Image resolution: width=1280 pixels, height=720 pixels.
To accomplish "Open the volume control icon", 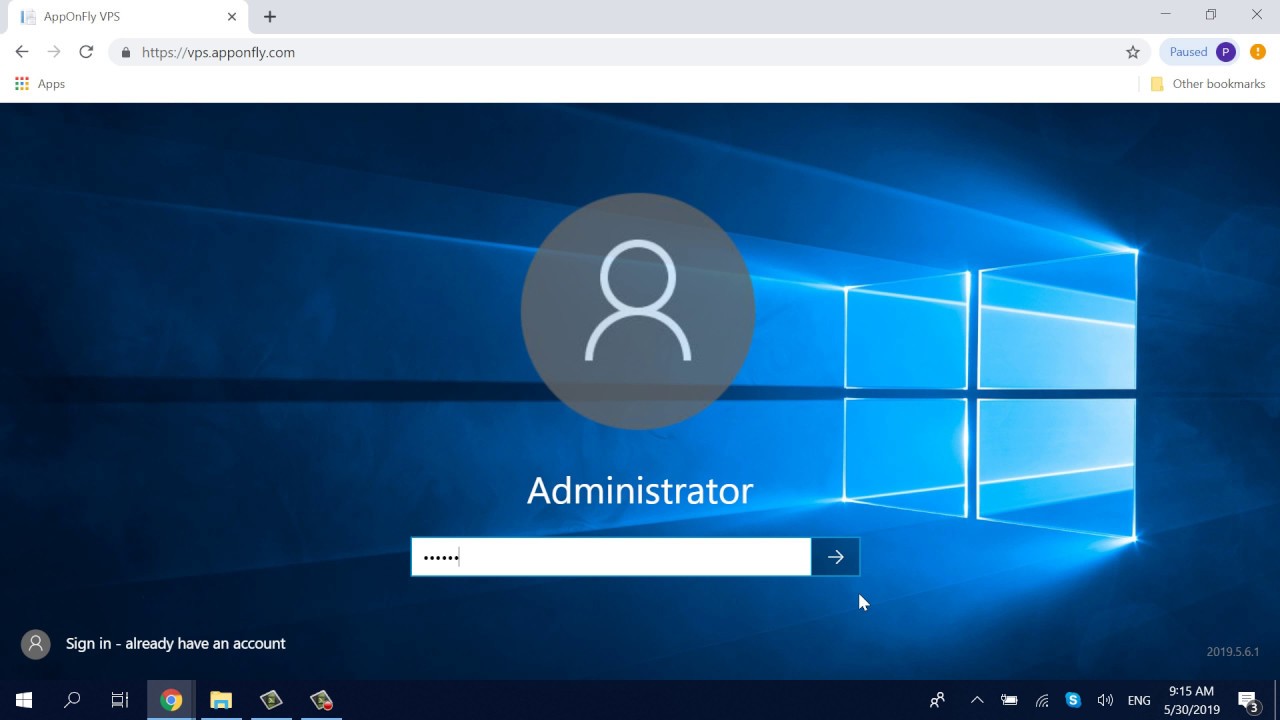I will 1105,700.
